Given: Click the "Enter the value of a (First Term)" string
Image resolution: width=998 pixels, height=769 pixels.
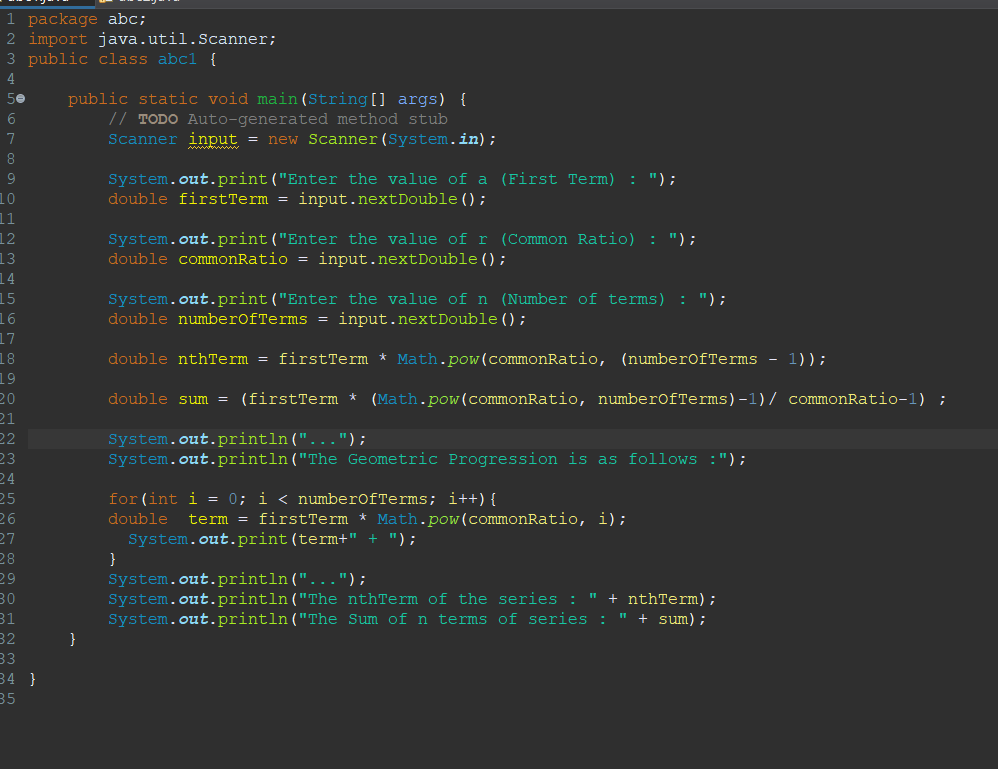Looking at the screenshot, I should (470, 179).
